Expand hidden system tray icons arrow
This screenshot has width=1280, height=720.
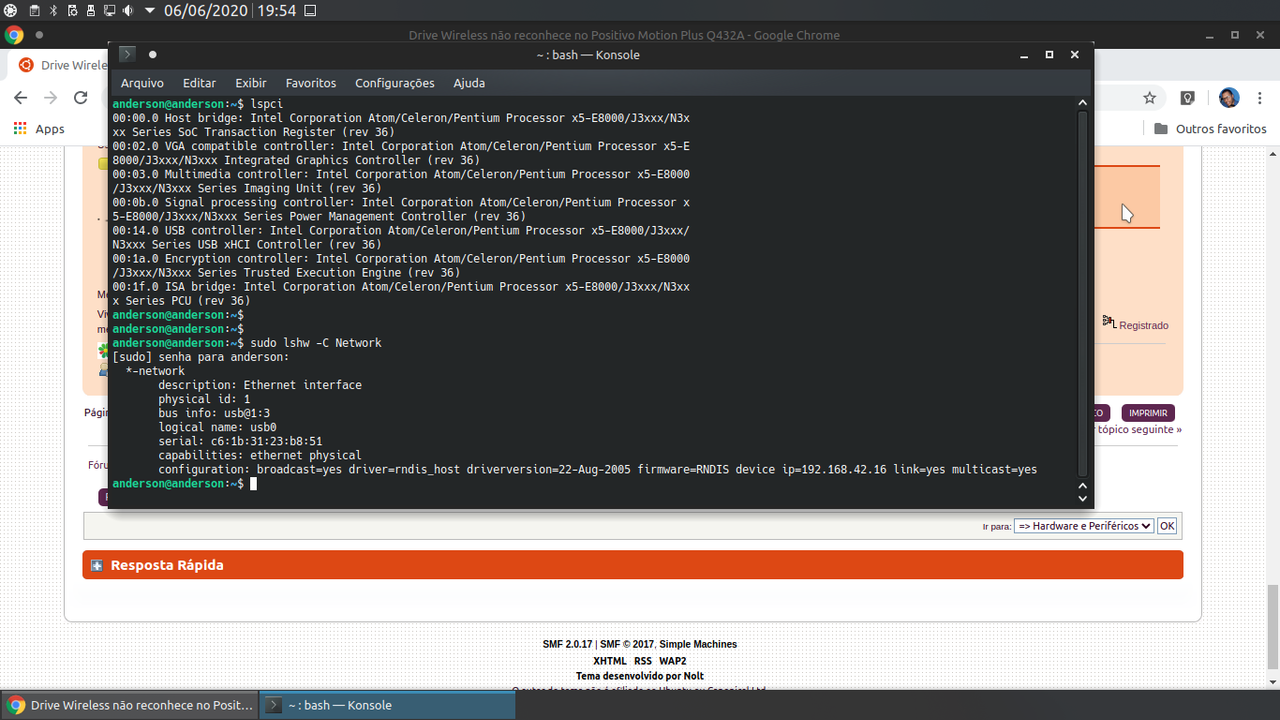[150, 11]
